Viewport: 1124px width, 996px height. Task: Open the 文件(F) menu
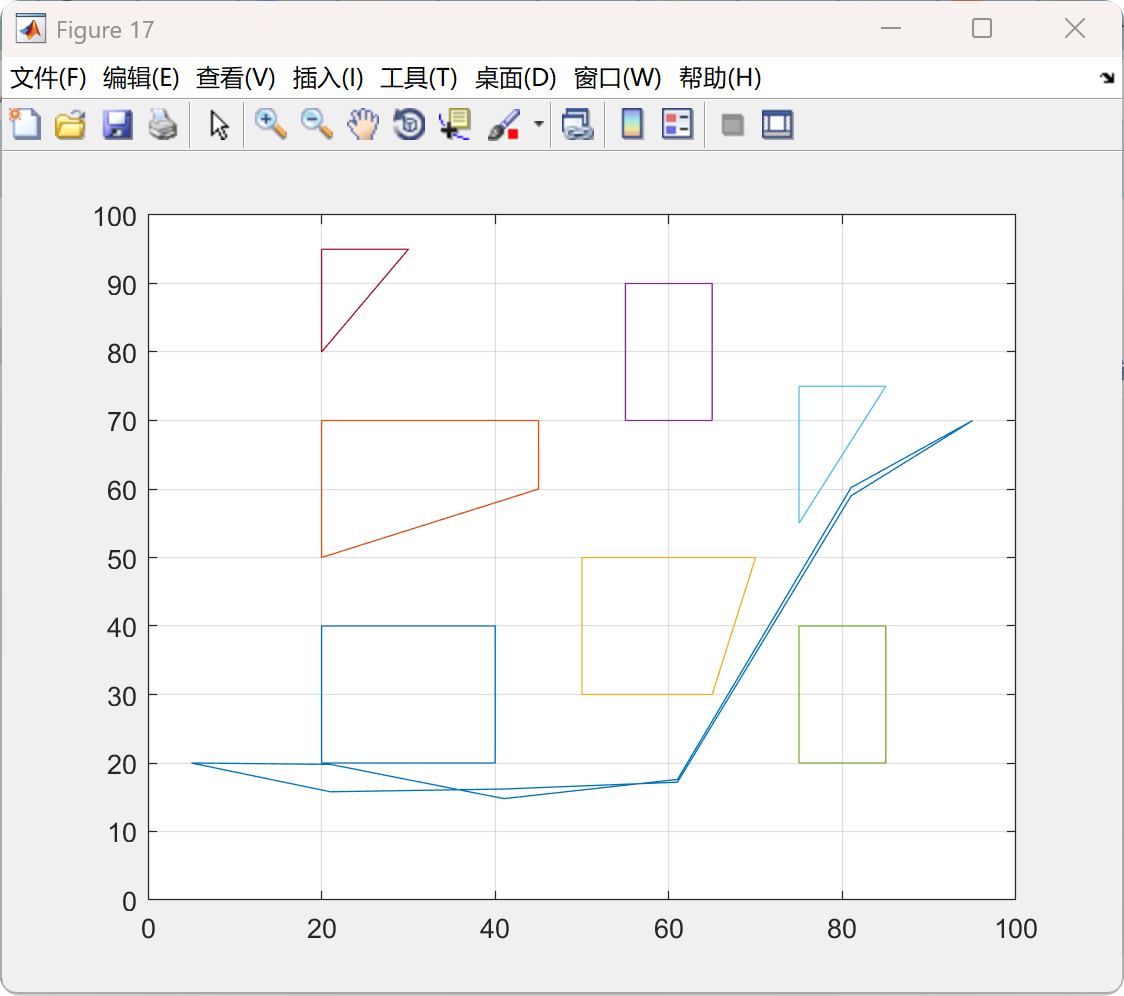(48, 77)
